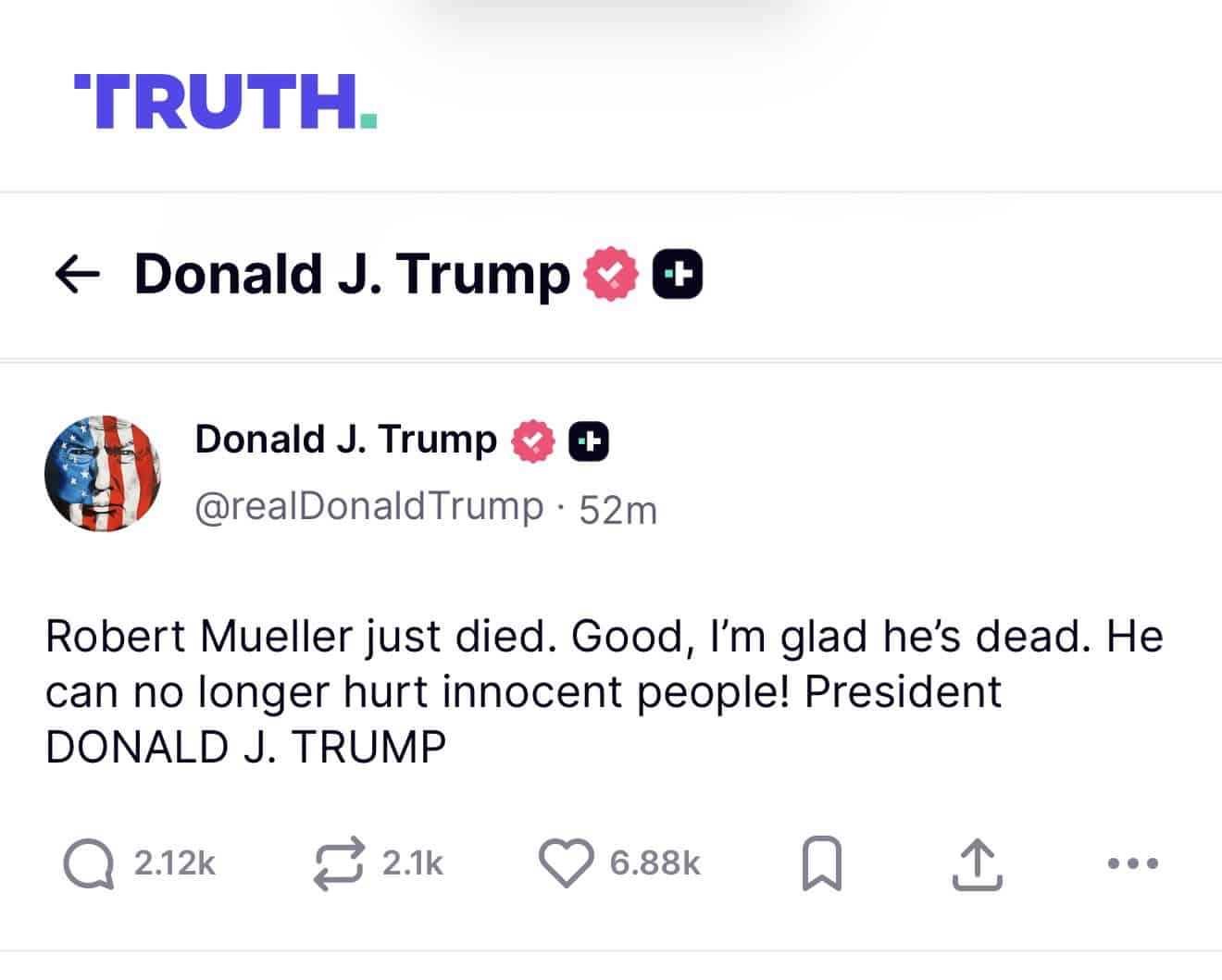Open the flag-painted profile avatar
Image resolution: width=1222 pixels, height=980 pixels.
click(103, 473)
